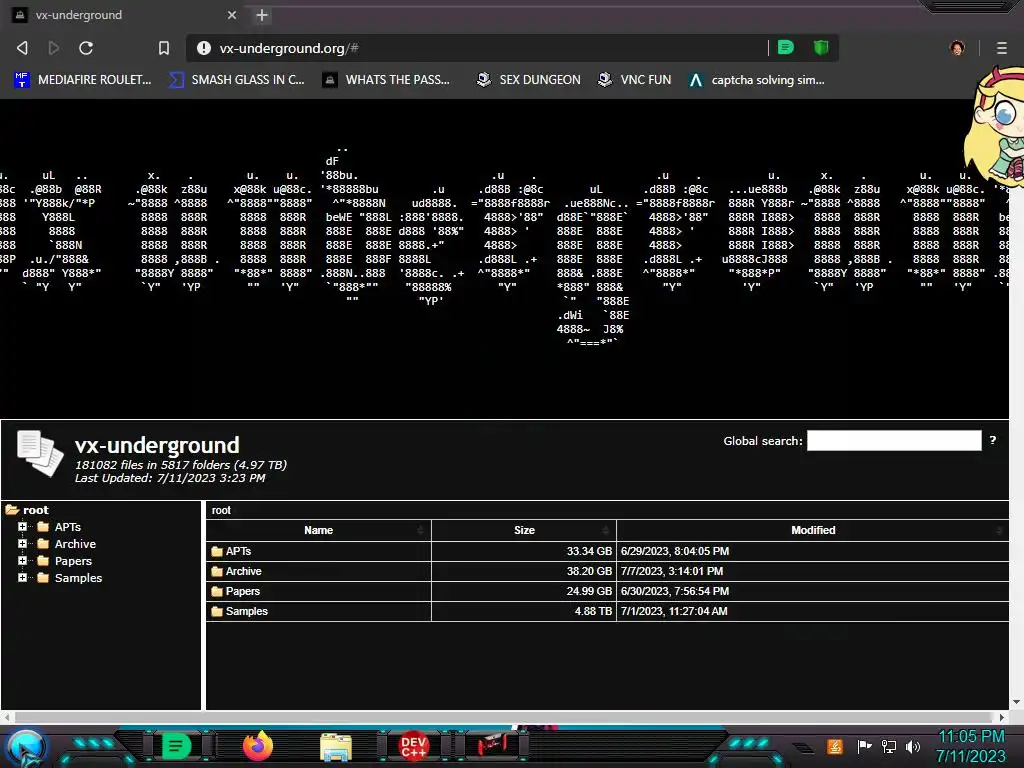Open WHATS THE PASS... bookmark
This screenshot has height=768, width=1024.
(387, 80)
